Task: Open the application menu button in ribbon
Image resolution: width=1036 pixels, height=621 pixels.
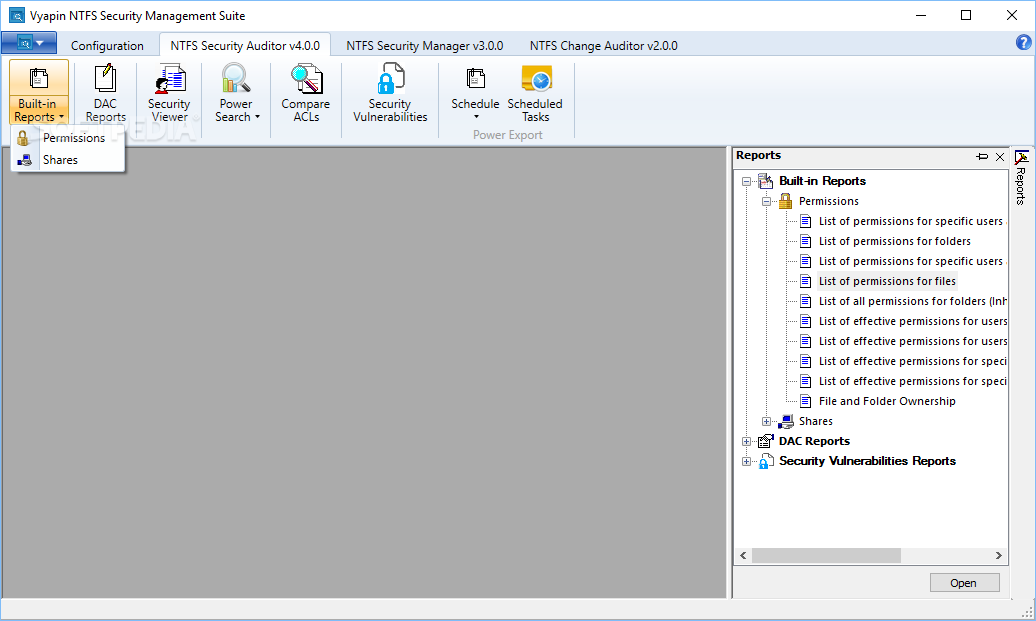Action: [28, 43]
